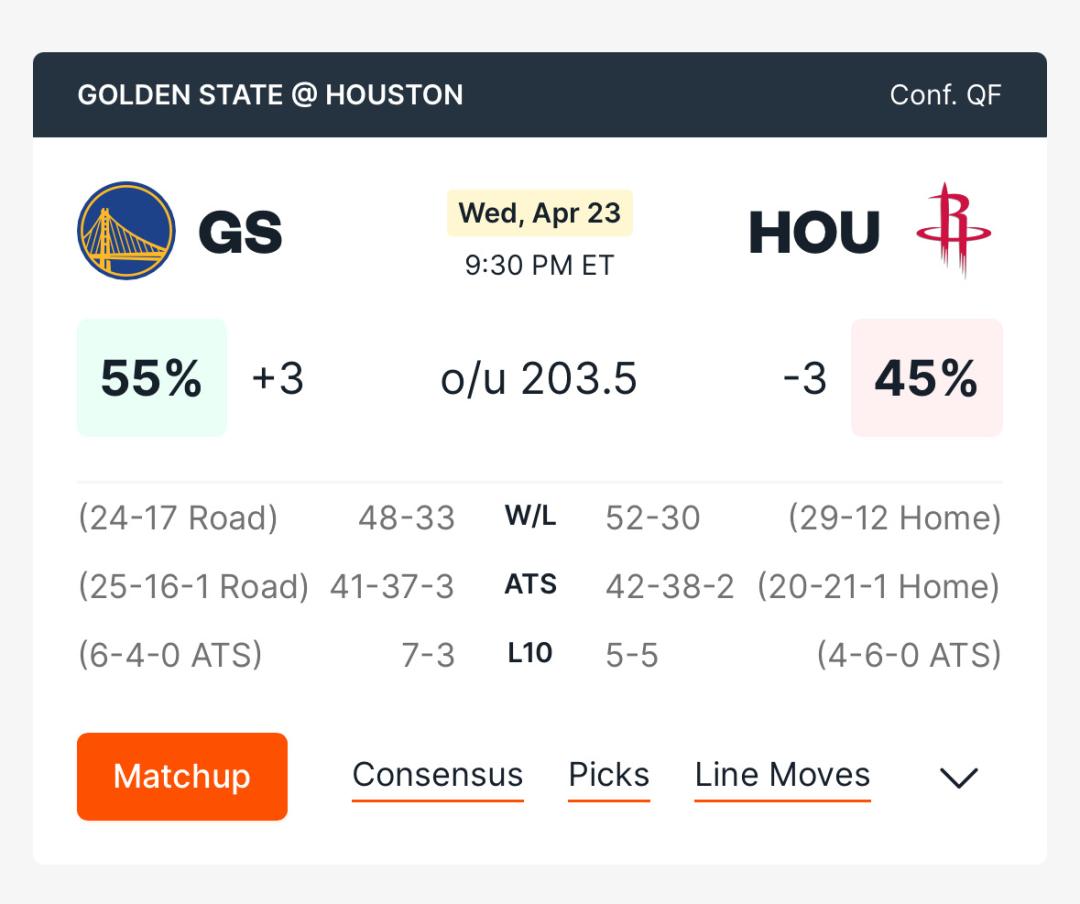This screenshot has width=1080, height=904.
Task: Click the Houston -3 spread
Action: pyautogui.click(x=804, y=378)
